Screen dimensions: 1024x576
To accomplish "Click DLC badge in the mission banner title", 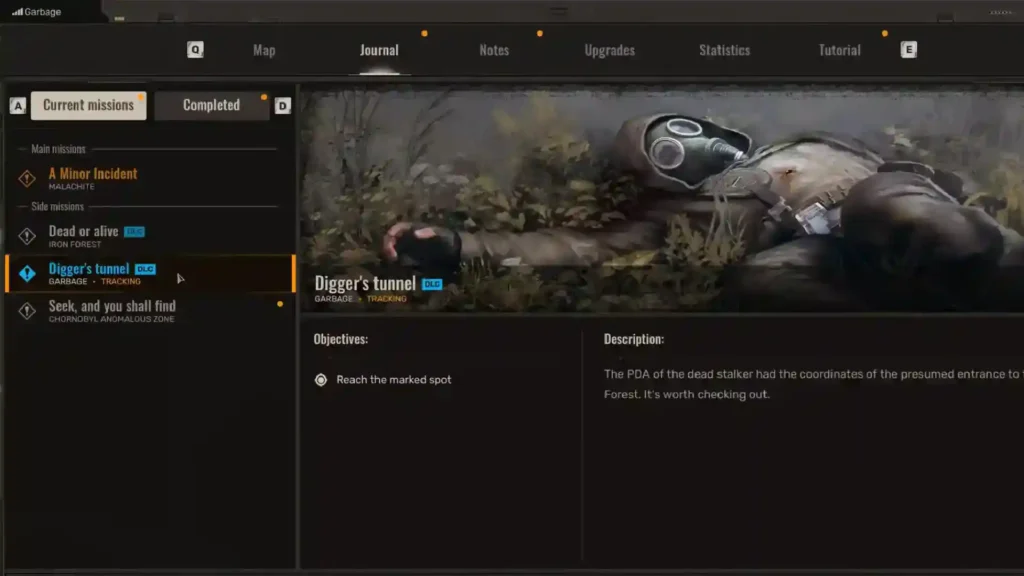I will click(x=432, y=284).
